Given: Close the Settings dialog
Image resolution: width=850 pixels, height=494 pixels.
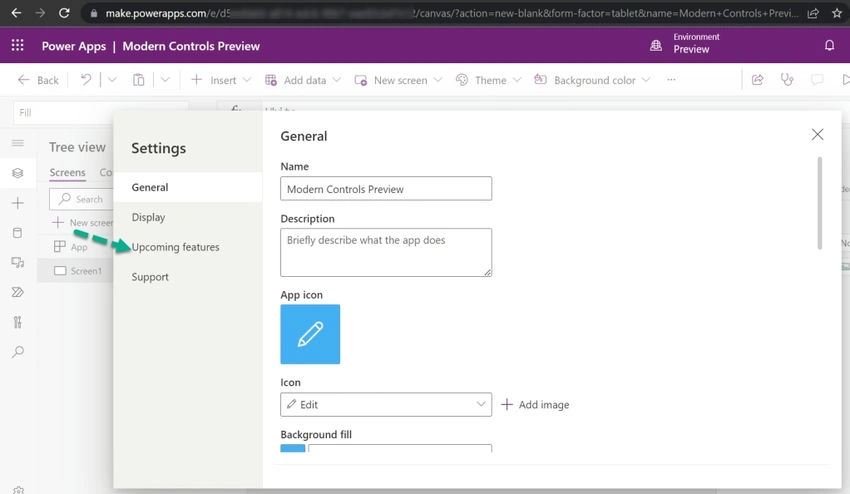Looking at the screenshot, I should (x=817, y=134).
